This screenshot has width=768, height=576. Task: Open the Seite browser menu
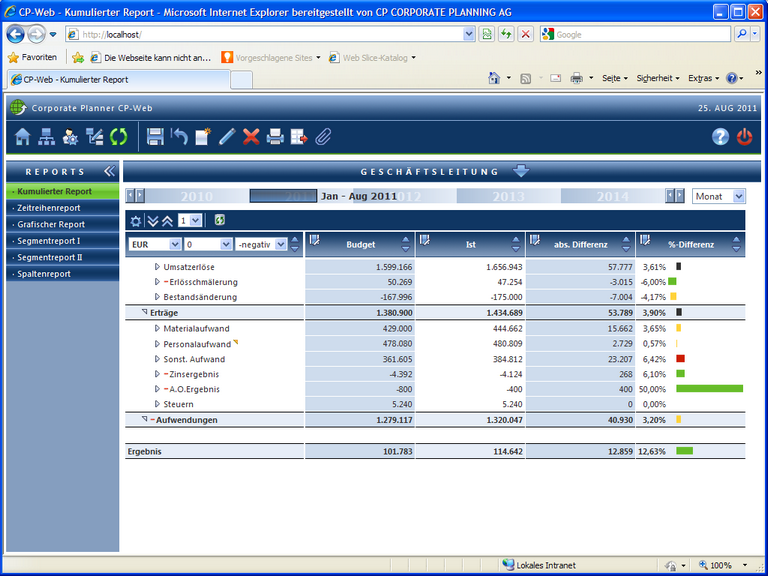pyautogui.click(x=615, y=78)
